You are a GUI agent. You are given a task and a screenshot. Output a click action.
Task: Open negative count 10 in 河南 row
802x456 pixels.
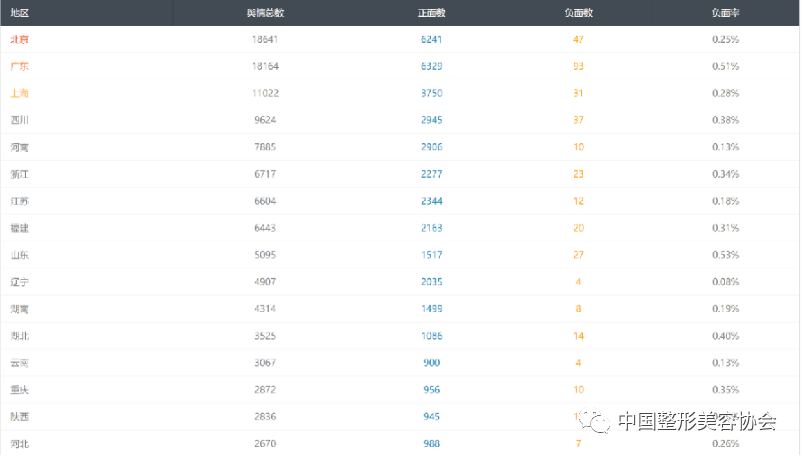click(578, 147)
